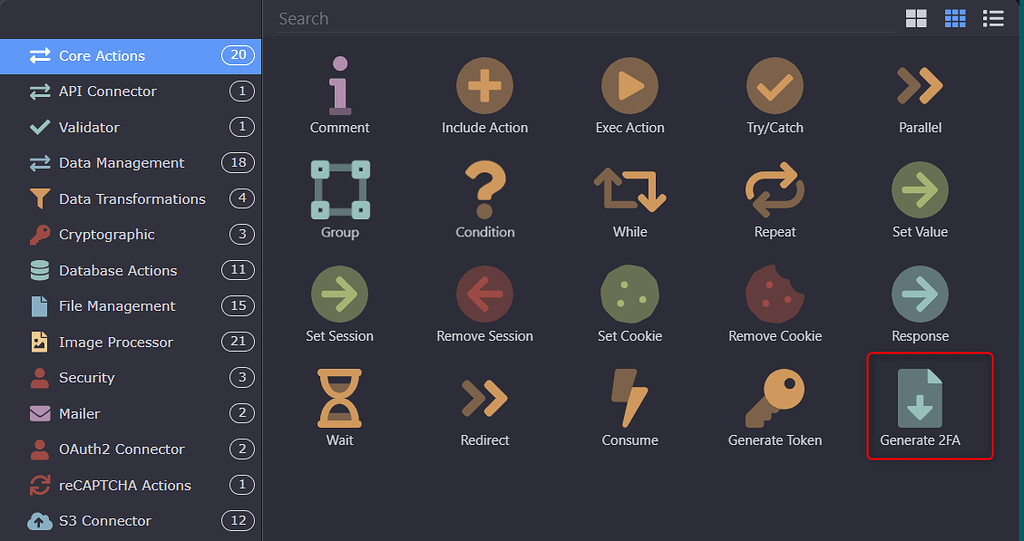This screenshot has height=541, width=1024.
Task: Expand the S3 Connector category
Action: (x=105, y=521)
